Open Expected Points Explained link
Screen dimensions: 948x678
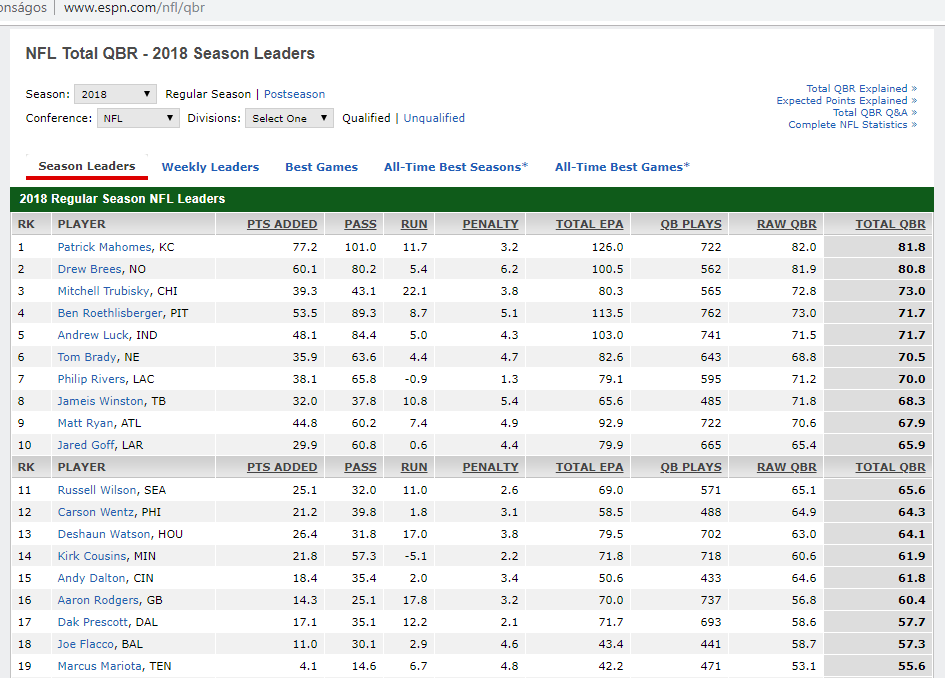[846, 100]
